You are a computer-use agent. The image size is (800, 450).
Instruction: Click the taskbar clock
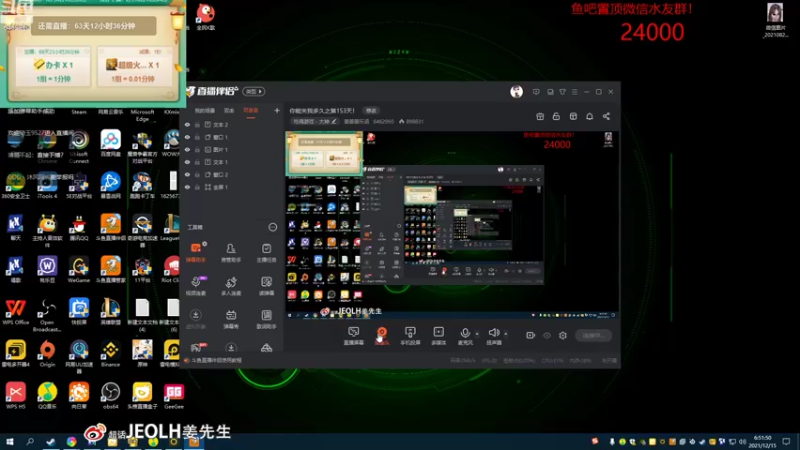point(763,442)
